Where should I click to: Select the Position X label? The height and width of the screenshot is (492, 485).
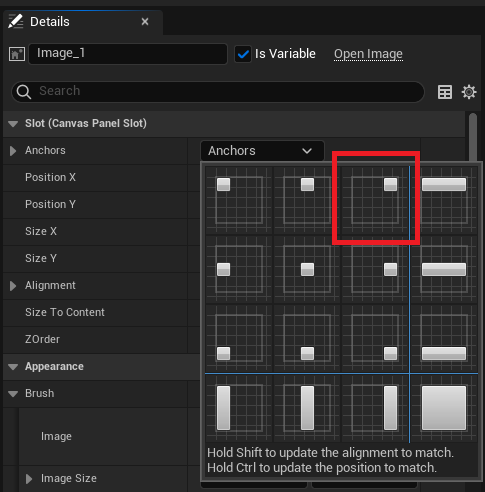coord(50,177)
